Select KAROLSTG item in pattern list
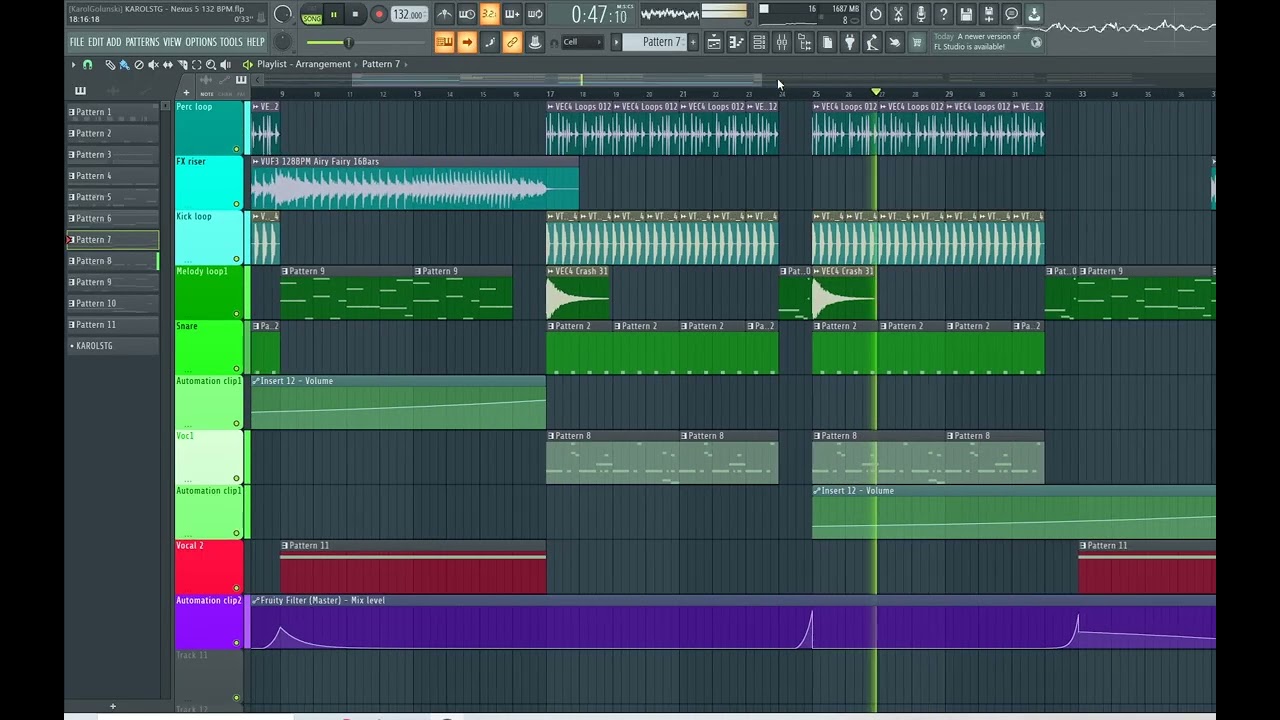The height and width of the screenshot is (720, 1280). [113, 346]
